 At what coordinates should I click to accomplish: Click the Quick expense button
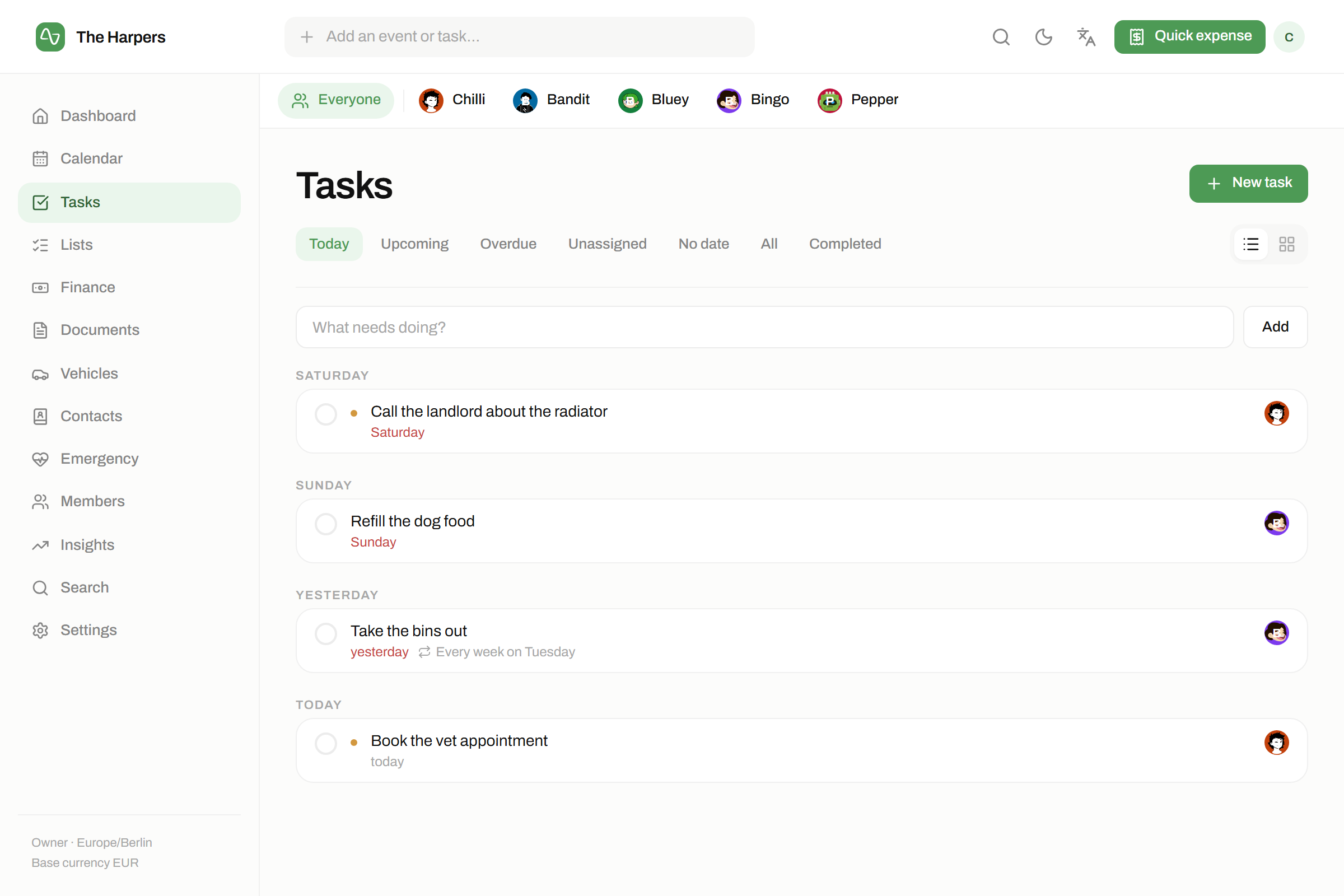point(1189,37)
